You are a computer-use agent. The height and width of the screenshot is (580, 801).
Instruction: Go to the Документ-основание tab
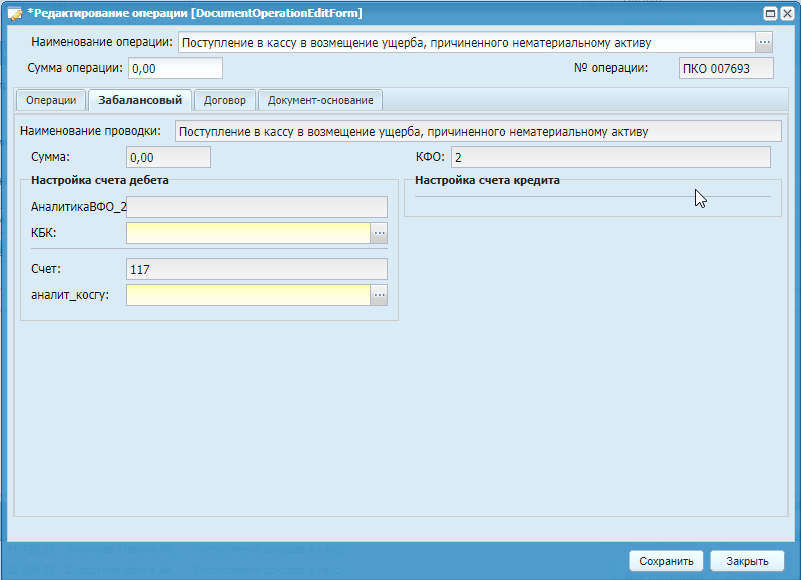click(x=320, y=100)
